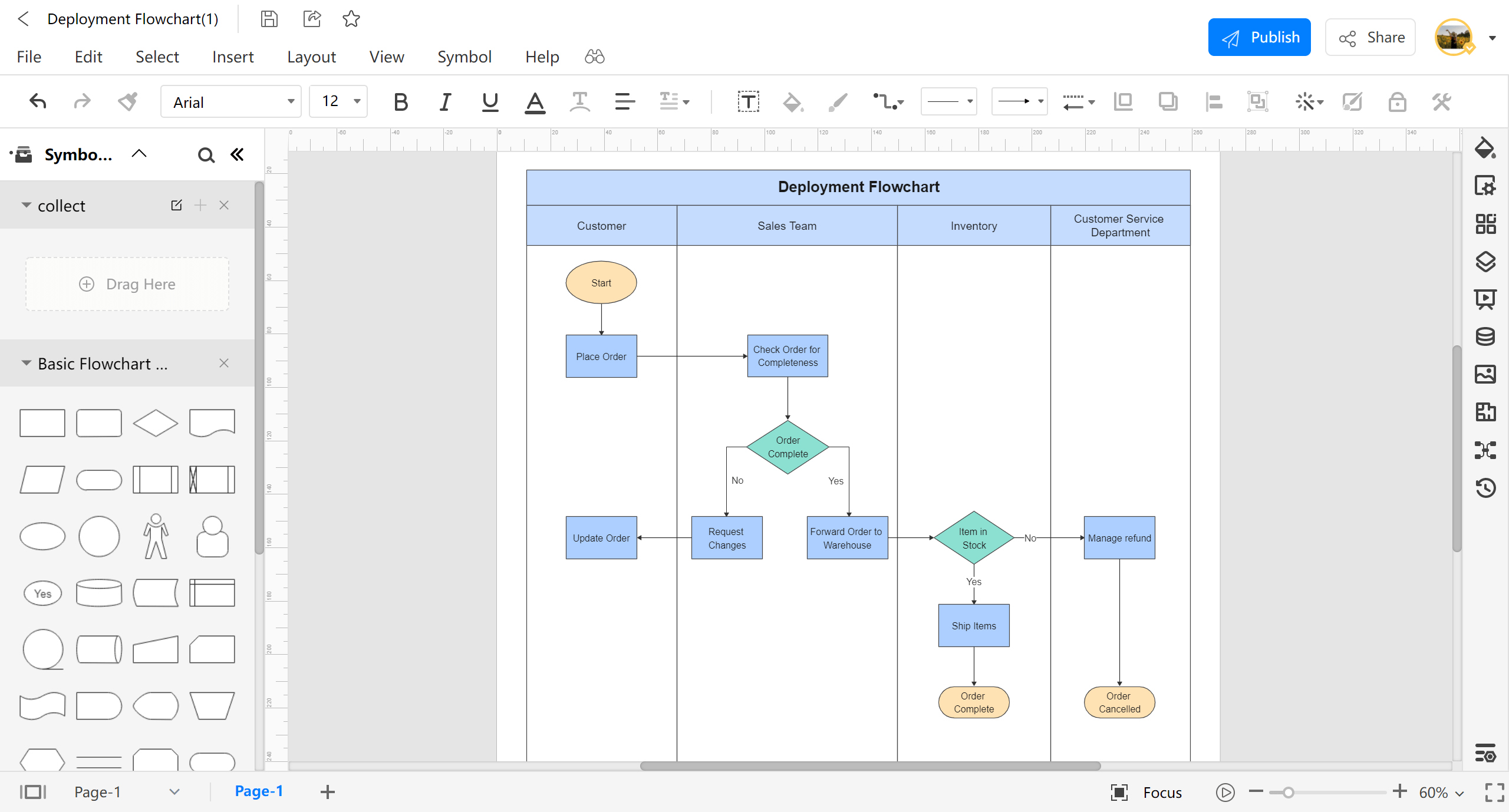Screen dimensions: 1509x812
Task: Click the Lock/unlock shape icon
Action: pos(1397,101)
